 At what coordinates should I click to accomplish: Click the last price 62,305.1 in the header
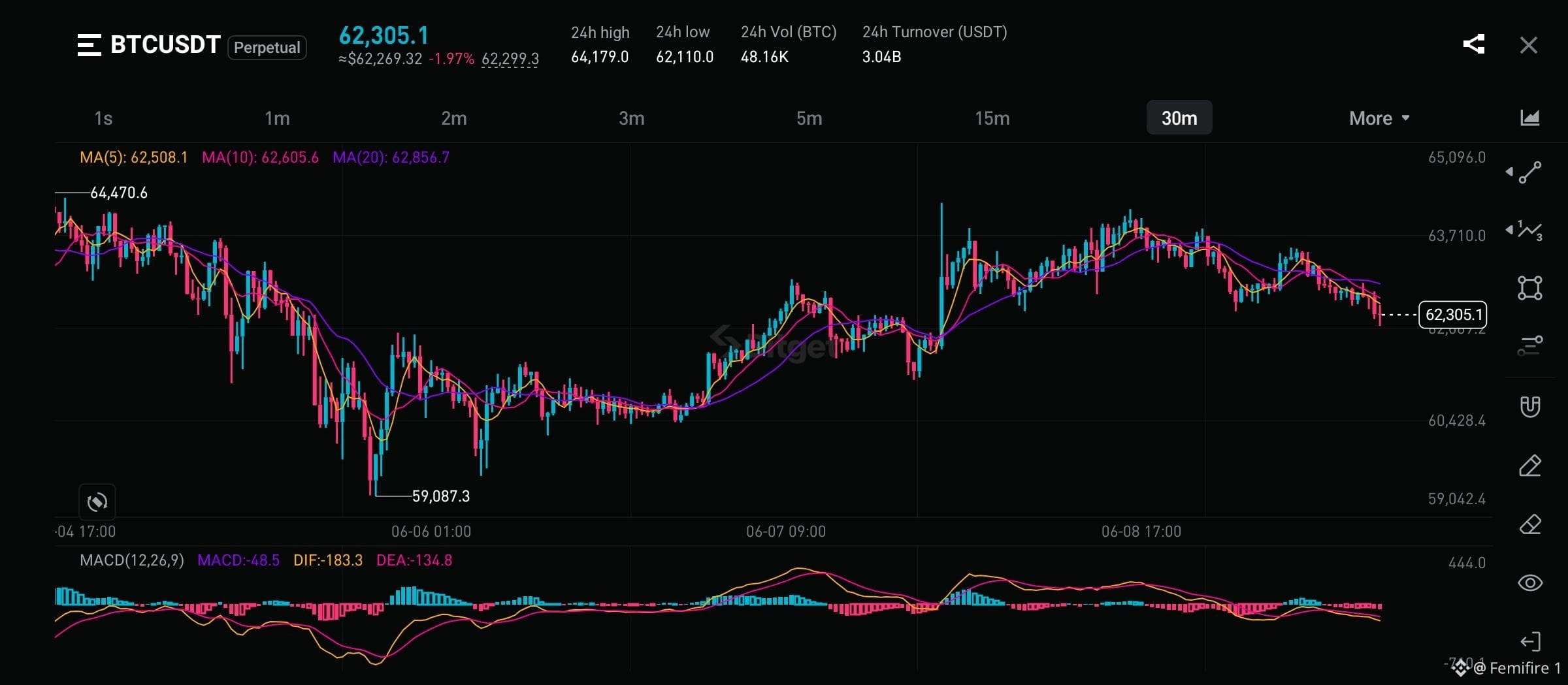click(384, 35)
